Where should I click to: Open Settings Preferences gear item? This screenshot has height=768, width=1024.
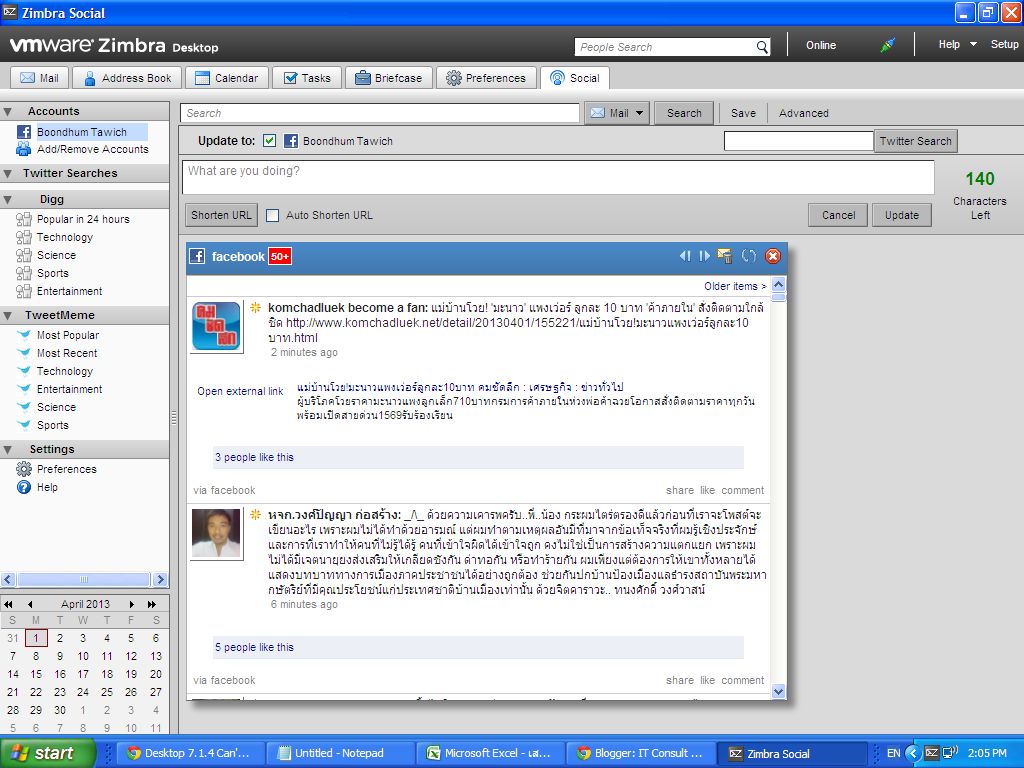(x=56, y=469)
